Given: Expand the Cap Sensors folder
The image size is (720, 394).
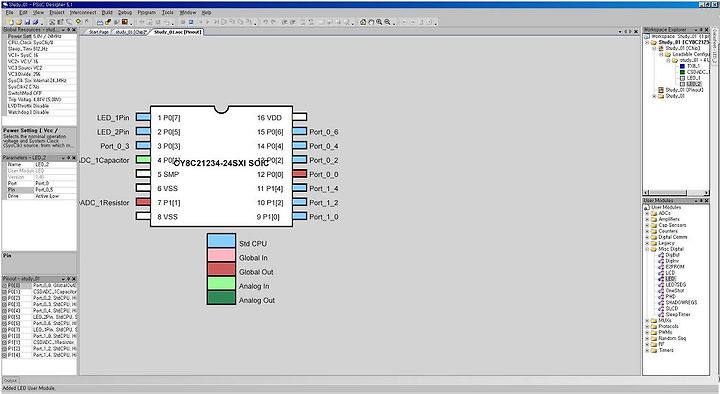Looking at the screenshot, I should [x=647, y=225].
